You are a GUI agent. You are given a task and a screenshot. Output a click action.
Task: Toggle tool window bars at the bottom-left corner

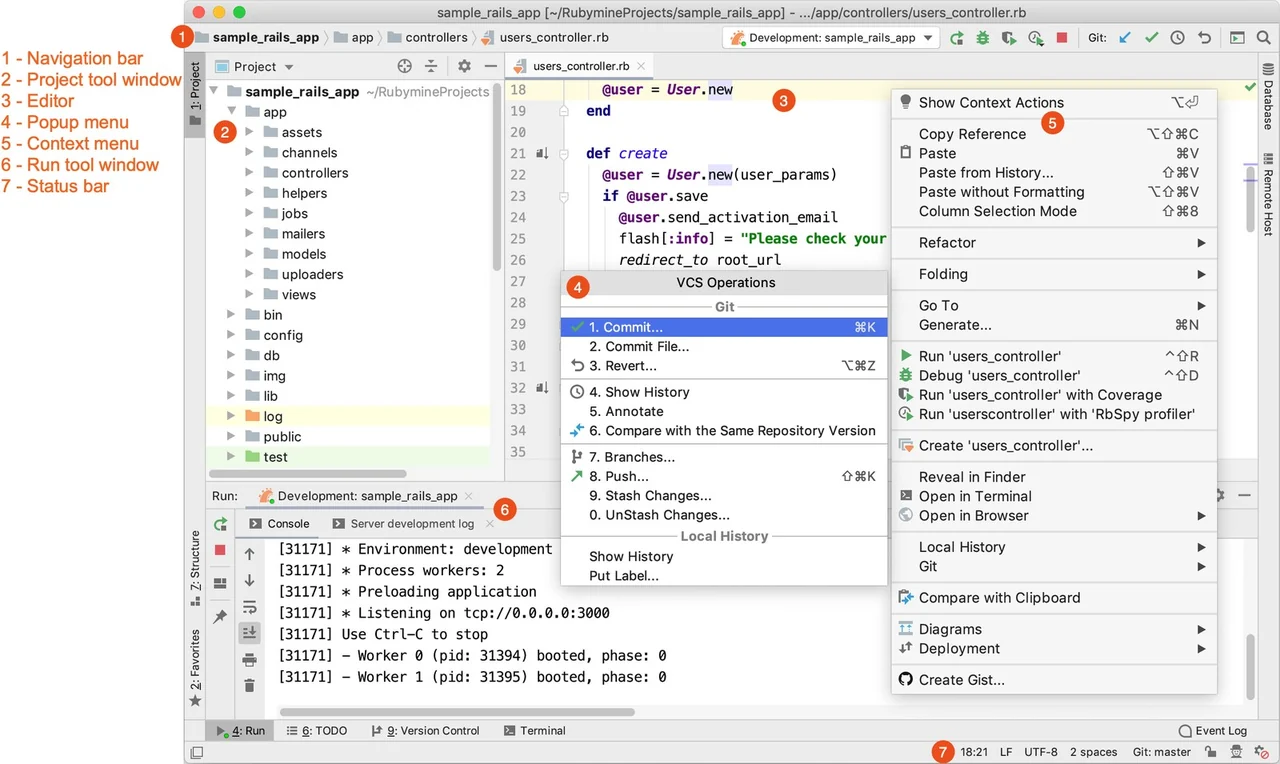pos(196,752)
